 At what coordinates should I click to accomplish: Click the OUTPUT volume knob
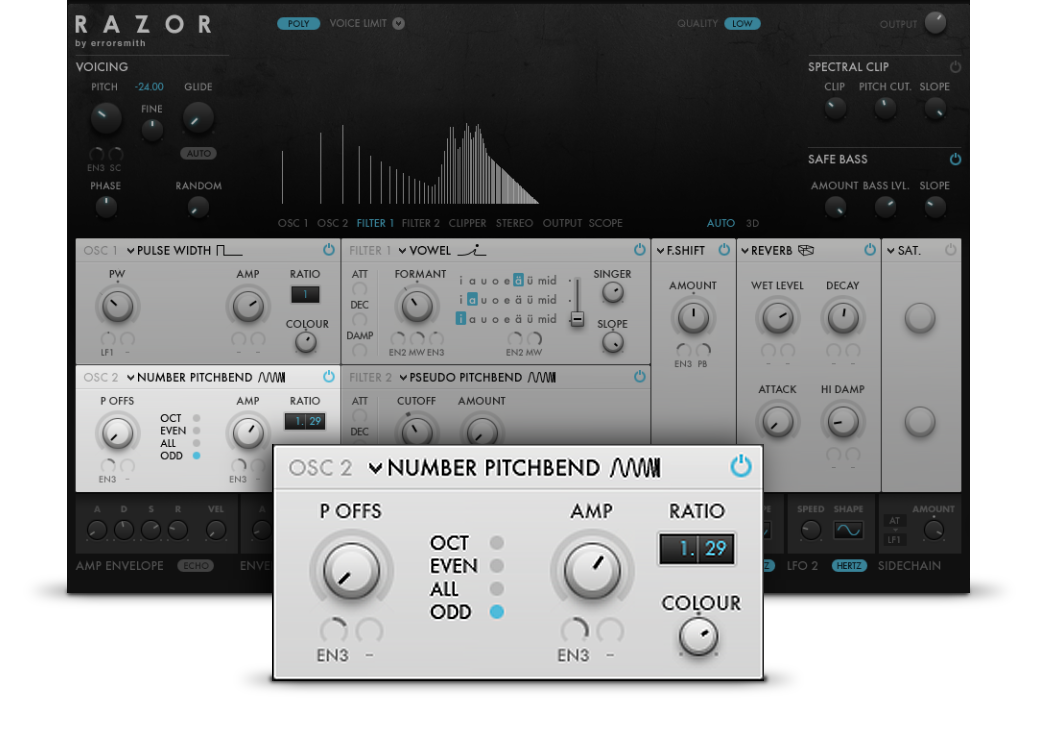[x=935, y=23]
